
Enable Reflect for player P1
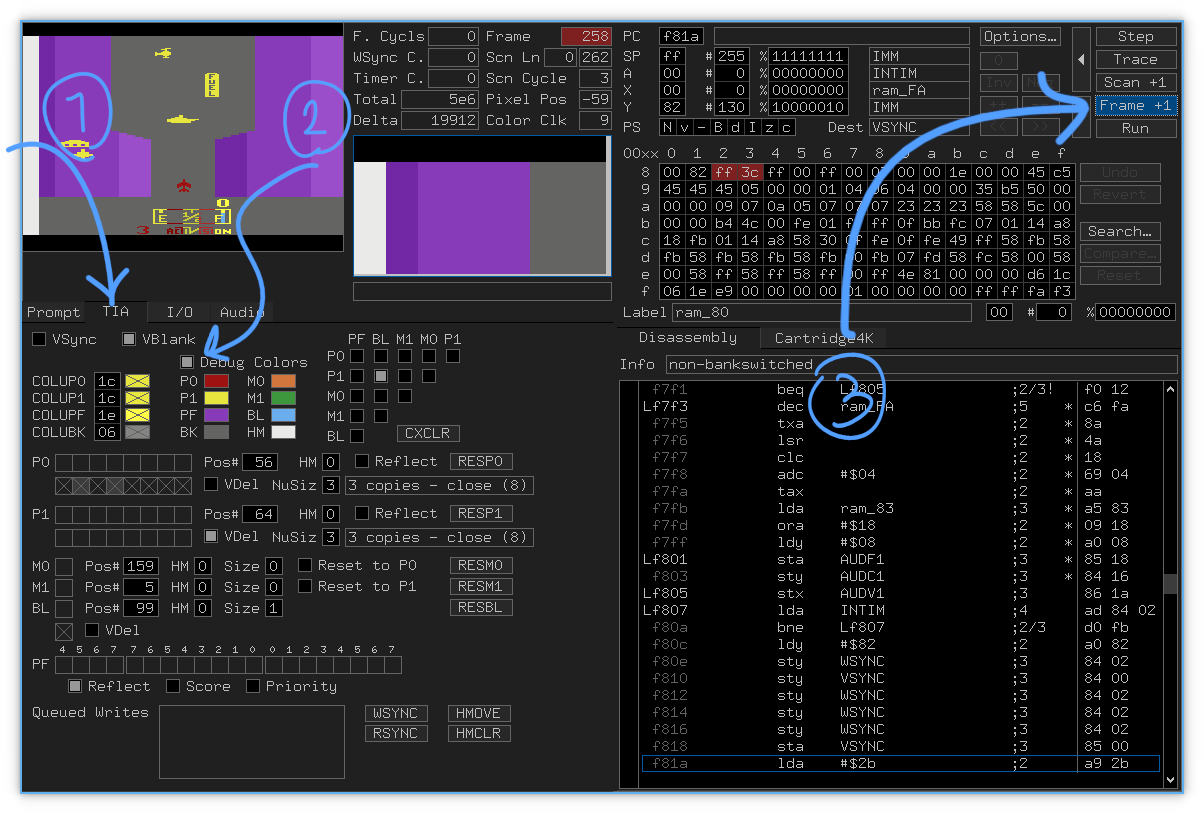[x=362, y=513]
